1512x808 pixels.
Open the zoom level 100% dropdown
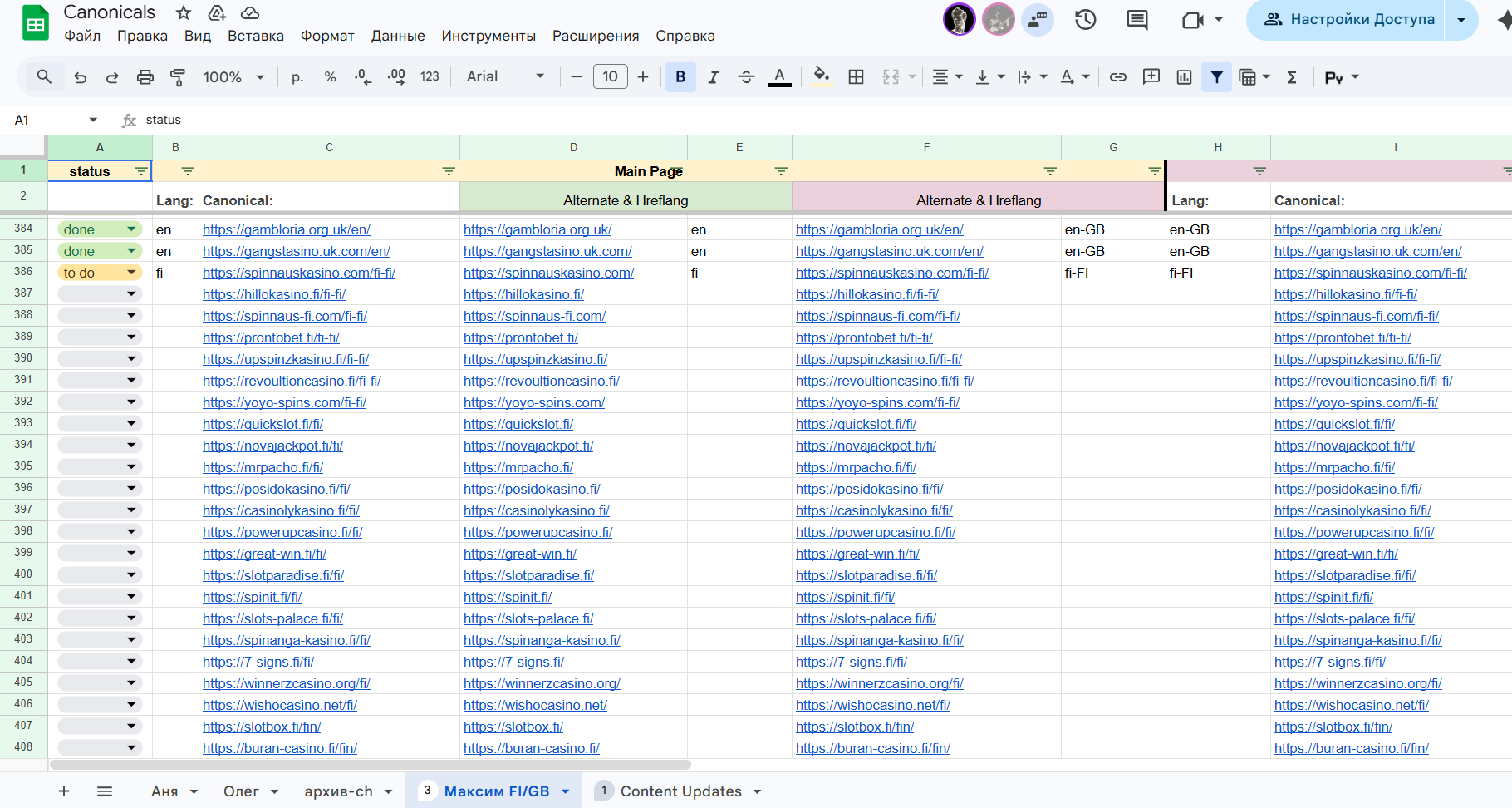pos(233,77)
